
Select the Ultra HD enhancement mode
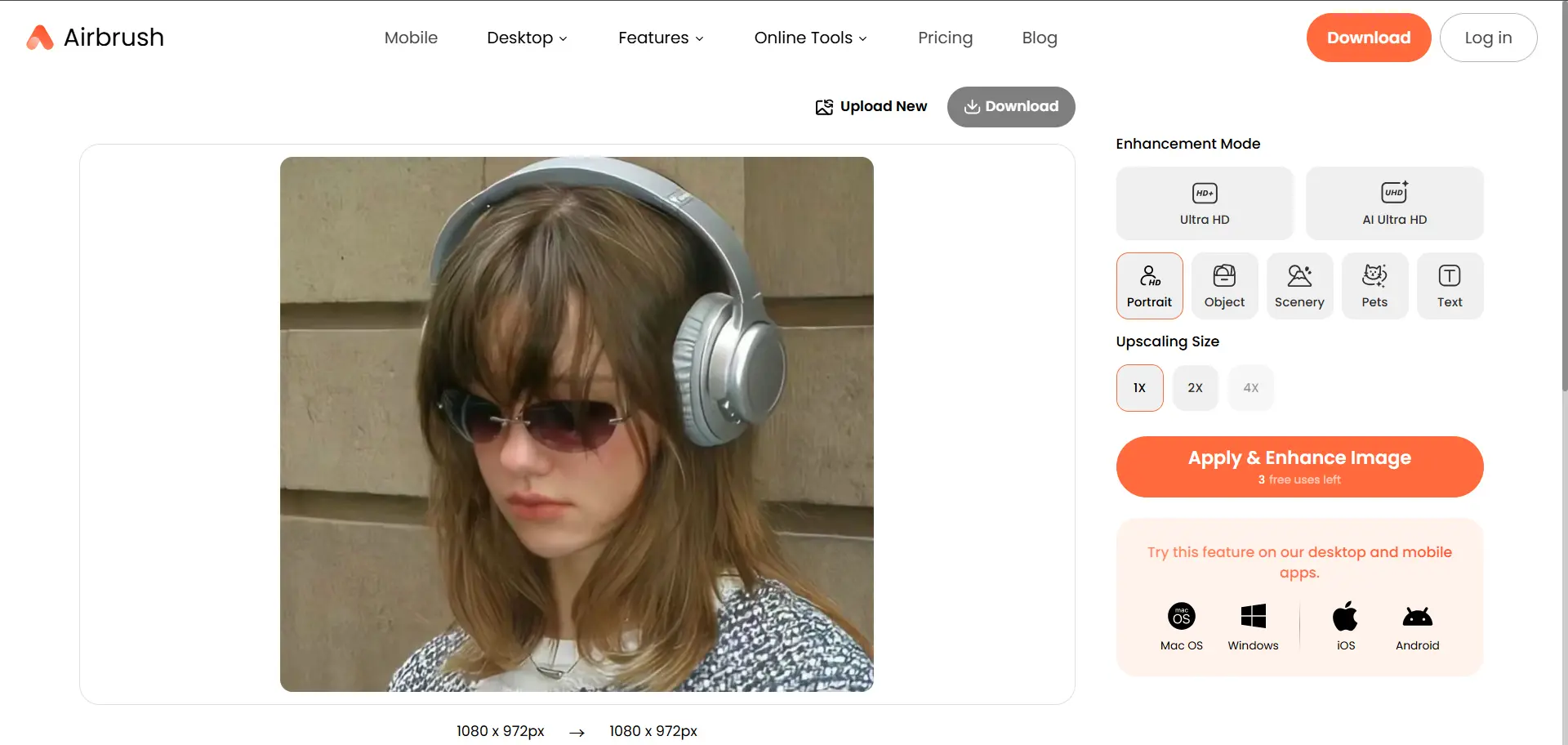(x=1205, y=203)
